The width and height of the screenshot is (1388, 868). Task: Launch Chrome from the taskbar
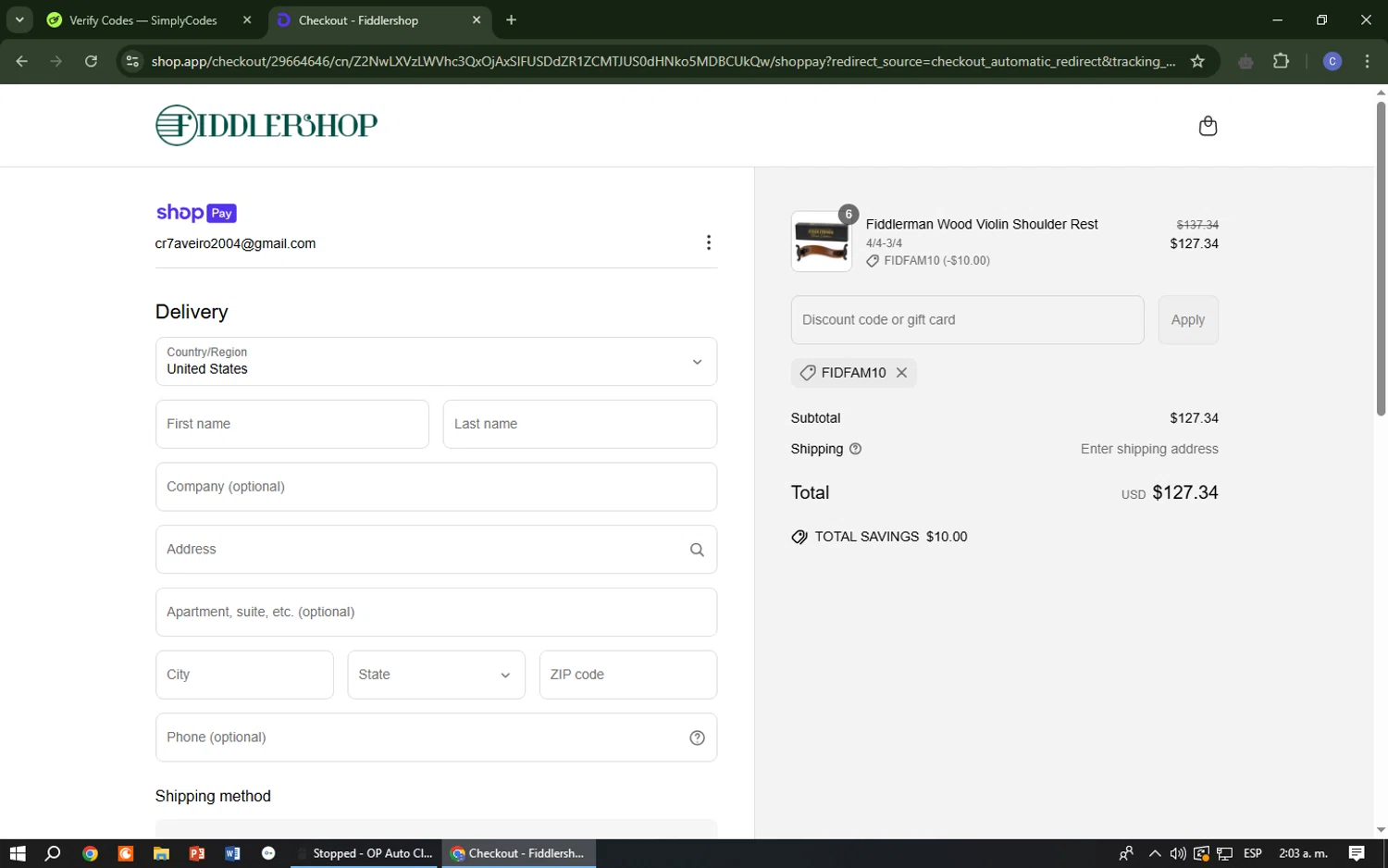[x=90, y=853]
